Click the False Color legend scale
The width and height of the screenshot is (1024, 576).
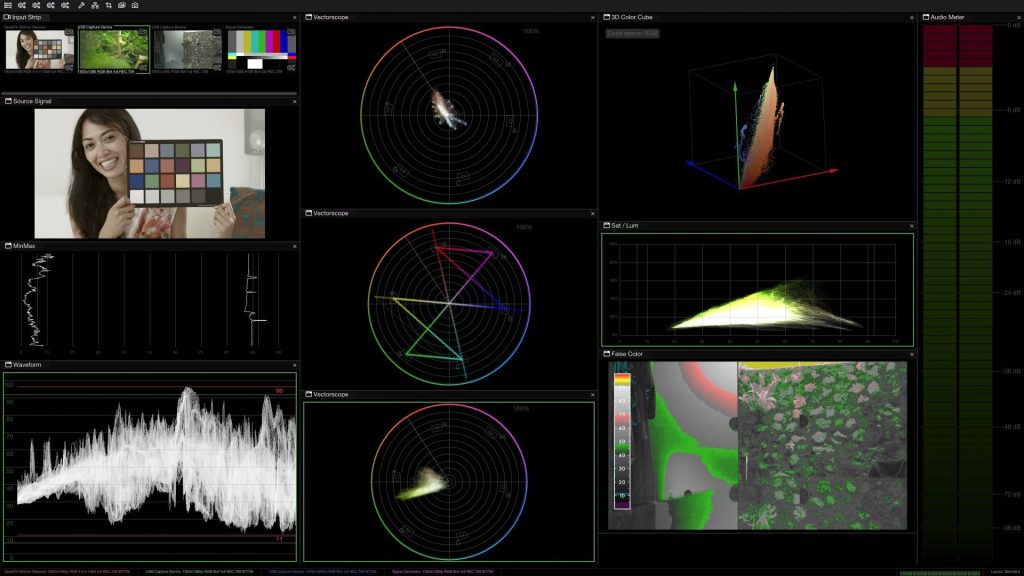(x=621, y=440)
